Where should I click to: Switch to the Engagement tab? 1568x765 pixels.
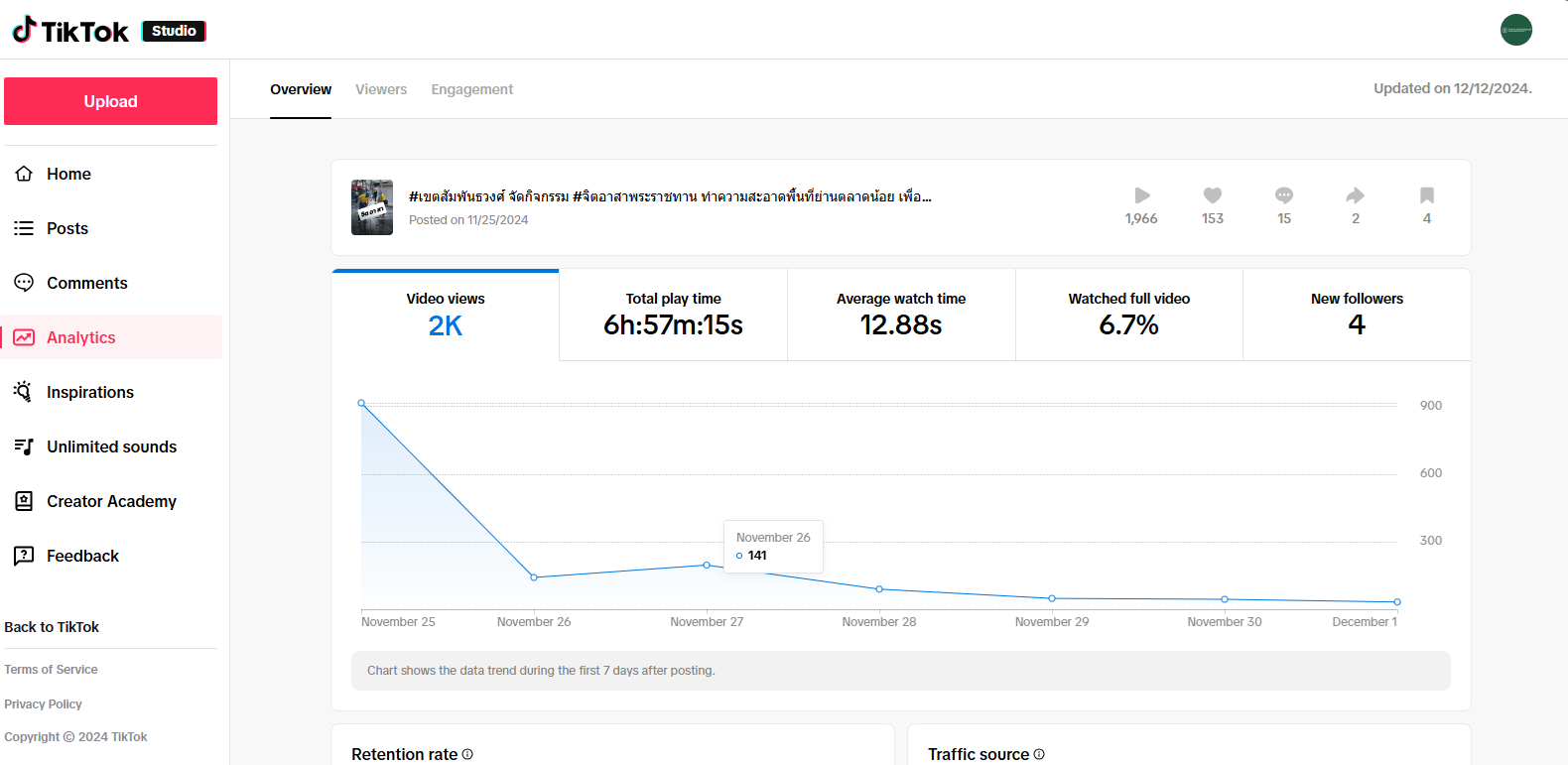(x=471, y=89)
